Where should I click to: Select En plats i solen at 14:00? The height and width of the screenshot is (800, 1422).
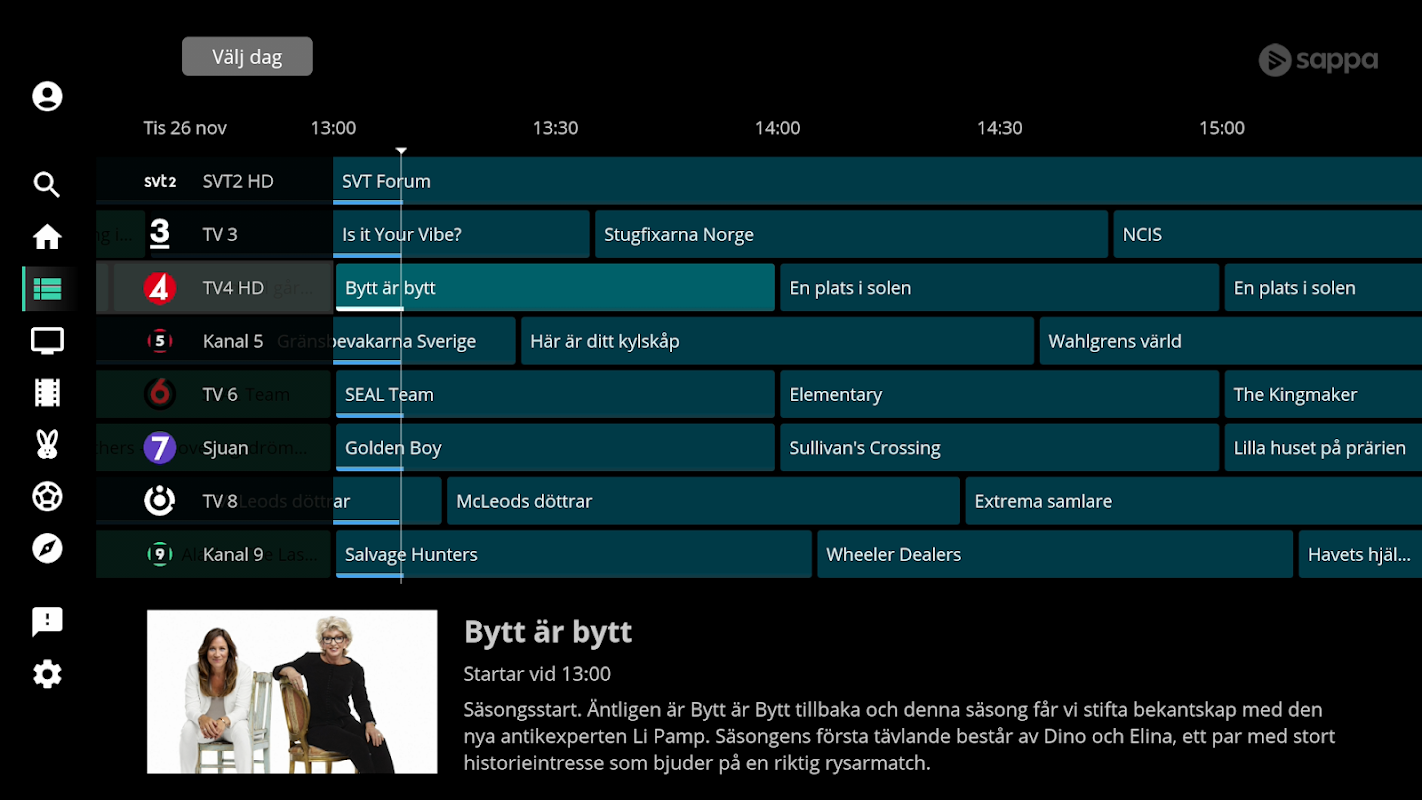coord(999,288)
